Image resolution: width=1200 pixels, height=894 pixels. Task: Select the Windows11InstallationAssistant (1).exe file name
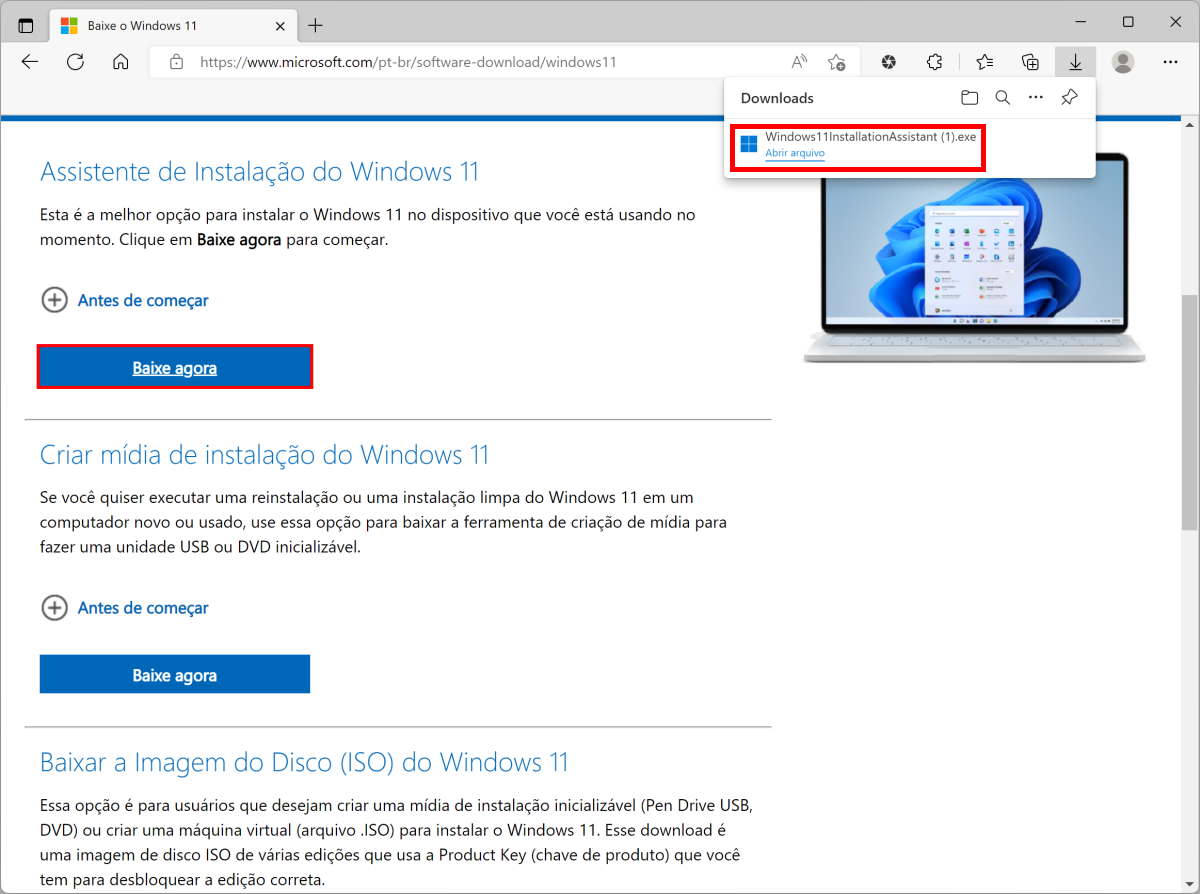[x=870, y=137]
